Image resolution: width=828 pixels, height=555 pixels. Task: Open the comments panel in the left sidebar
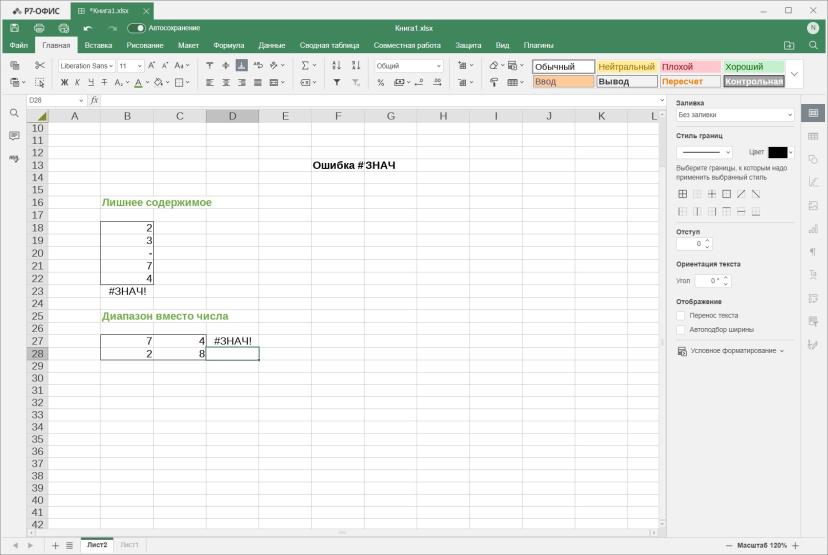pos(14,136)
